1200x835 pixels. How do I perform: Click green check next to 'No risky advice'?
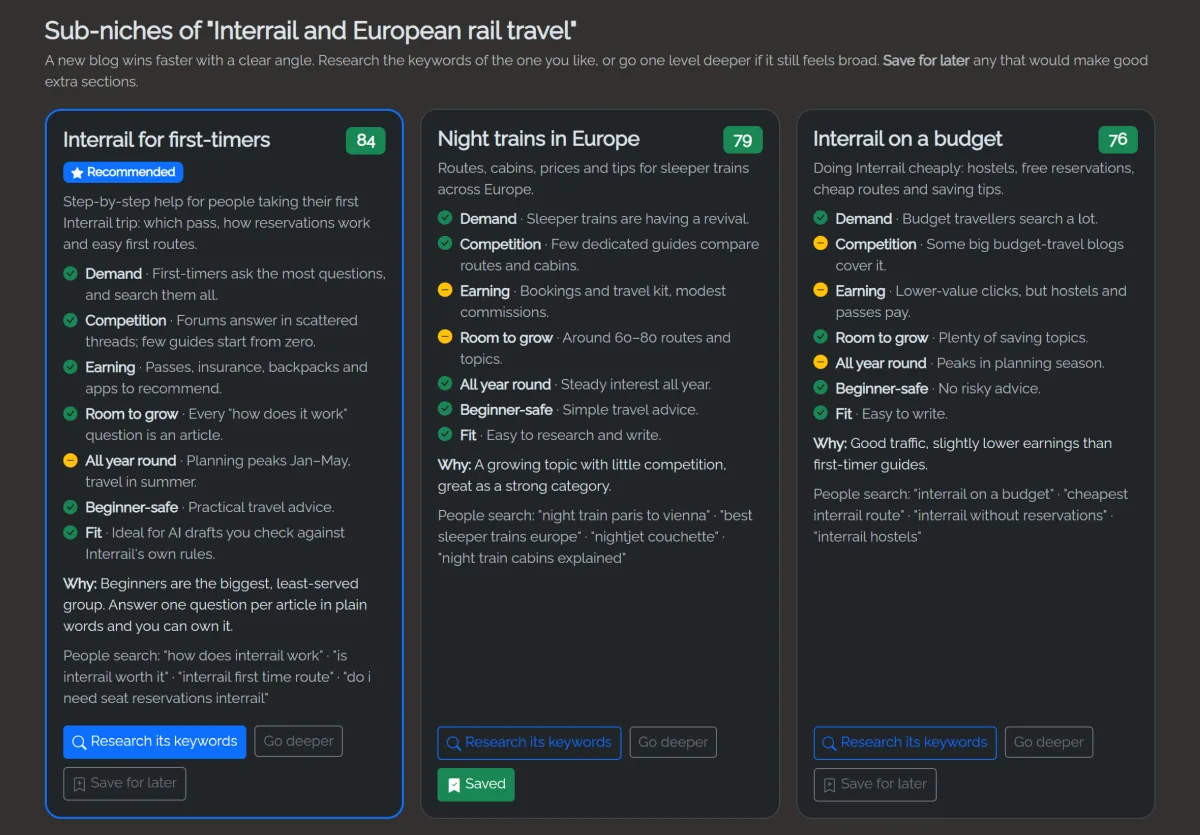pyautogui.click(x=821, y=388)
